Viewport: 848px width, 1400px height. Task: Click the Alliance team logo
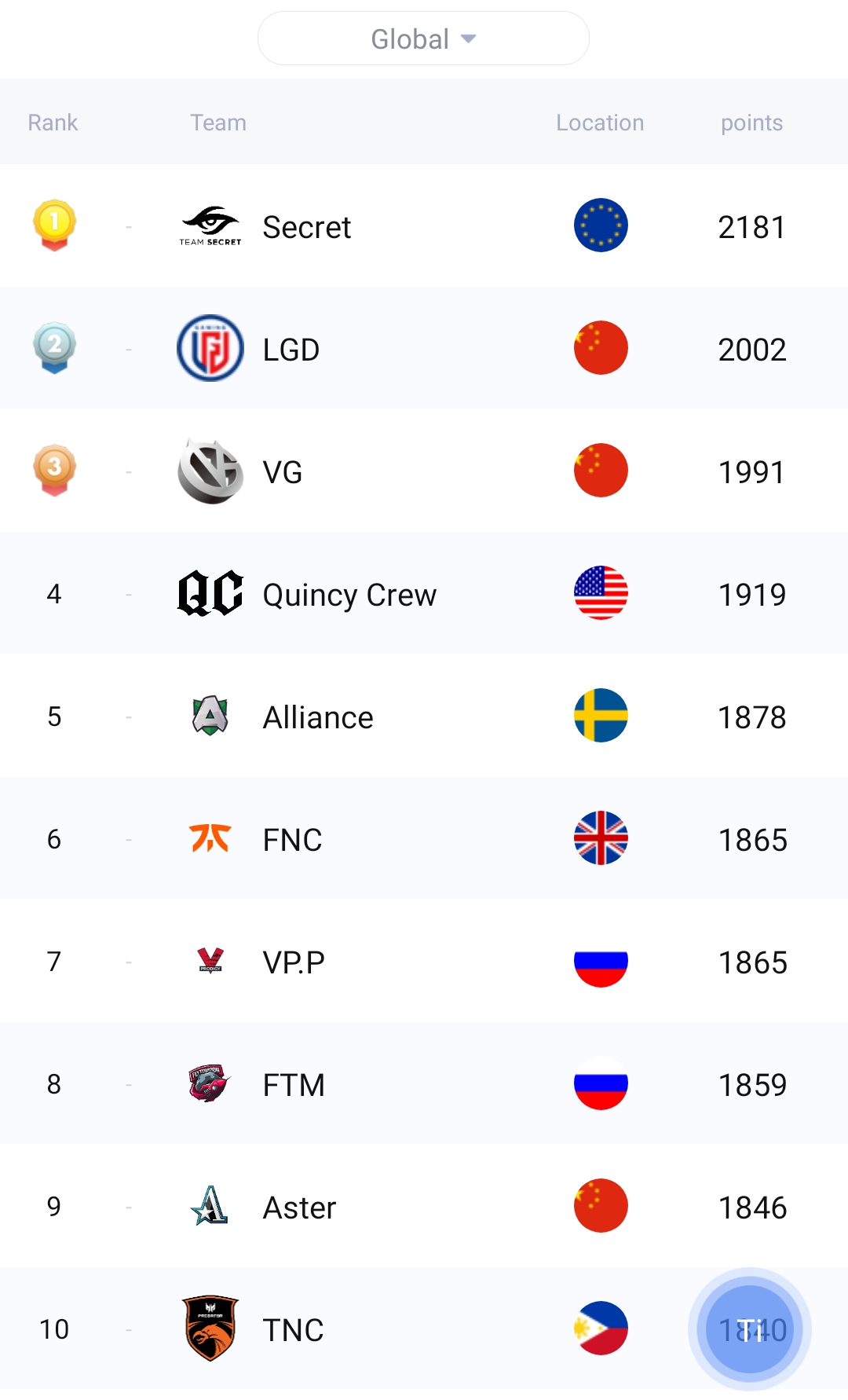pos(210,716)
